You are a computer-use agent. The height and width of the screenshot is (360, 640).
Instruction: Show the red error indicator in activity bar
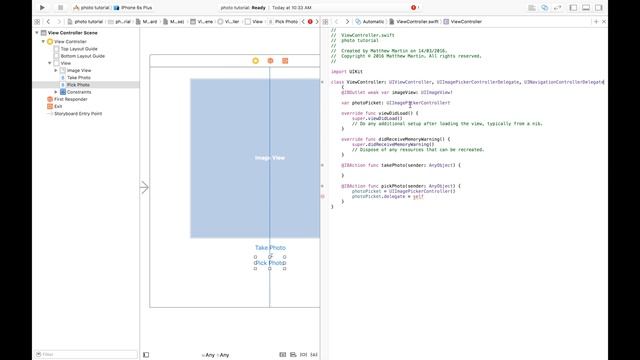click(413, 7)
